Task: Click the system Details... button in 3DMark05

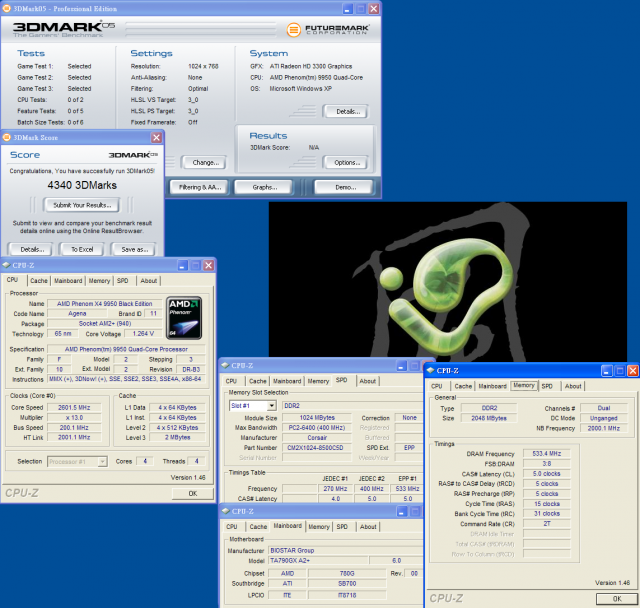Action: [345, 111]
